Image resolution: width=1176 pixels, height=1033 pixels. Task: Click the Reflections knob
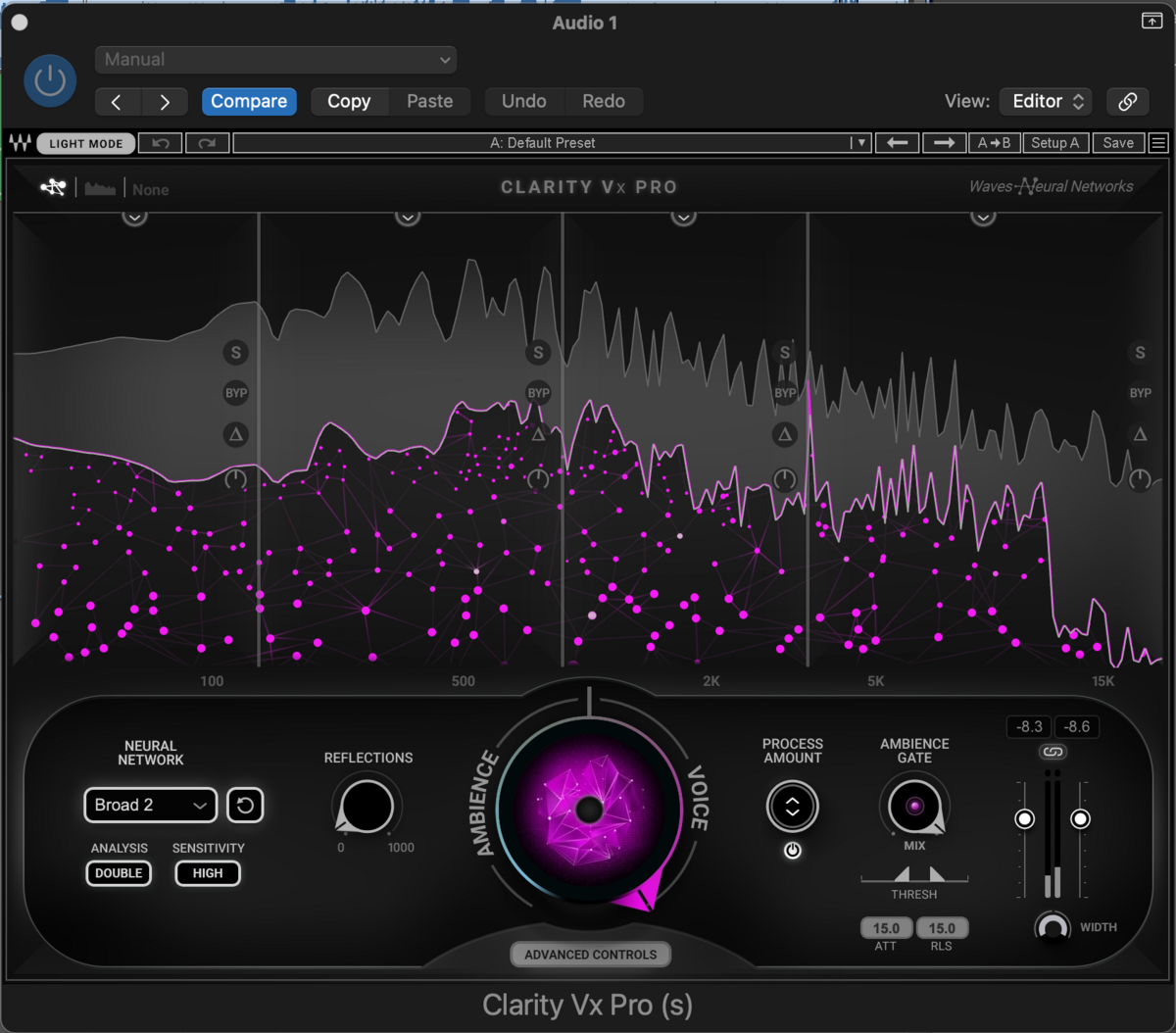coord(367,807)
